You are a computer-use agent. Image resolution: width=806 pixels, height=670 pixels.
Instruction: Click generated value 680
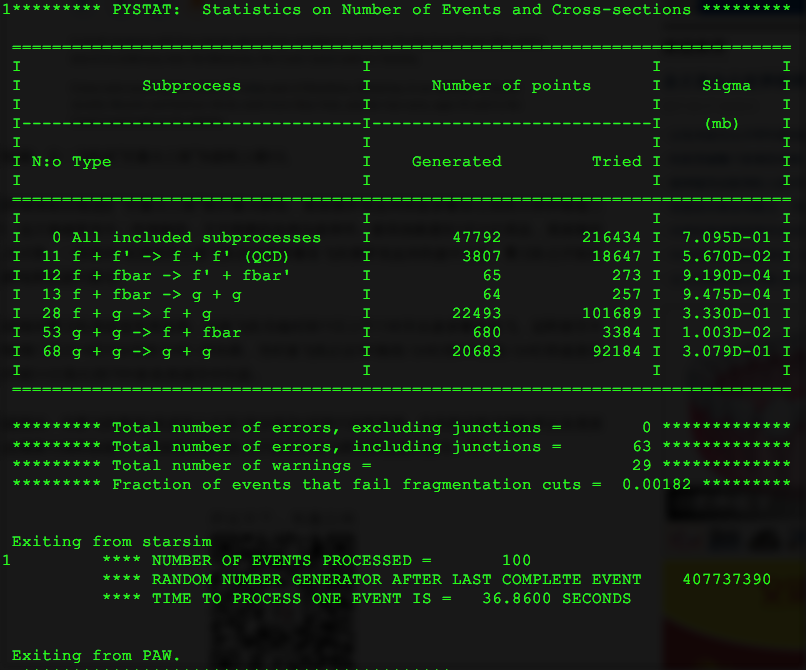(486, 333)
